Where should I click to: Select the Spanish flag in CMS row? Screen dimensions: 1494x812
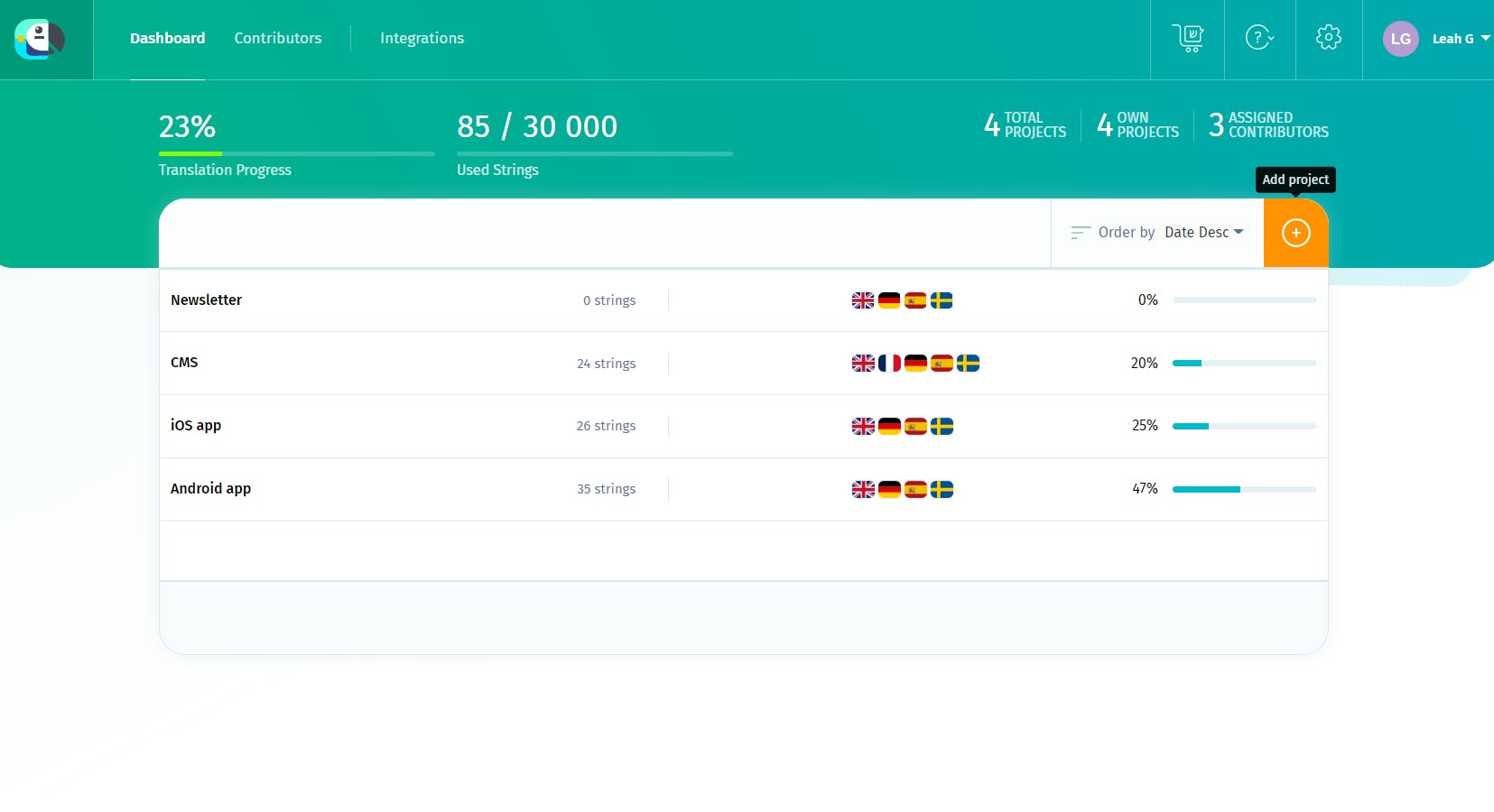tap(942, 363)
